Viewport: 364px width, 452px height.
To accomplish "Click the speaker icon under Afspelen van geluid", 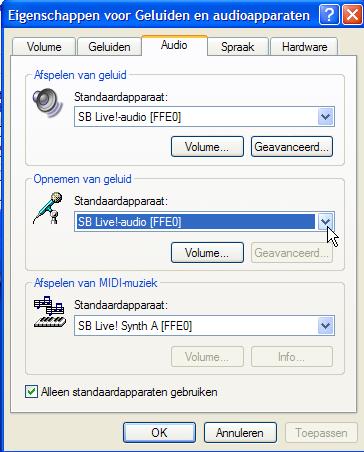I will (x=48, y=103).
